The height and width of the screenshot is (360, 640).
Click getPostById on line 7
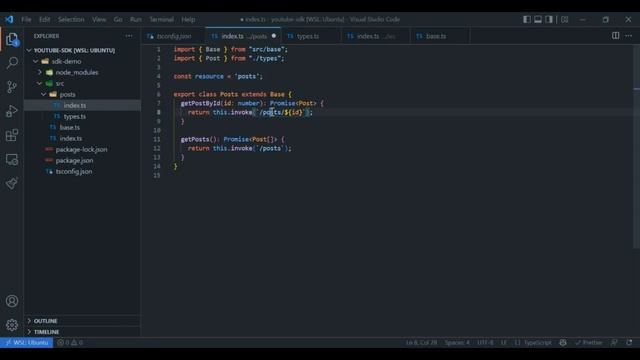click(200, 103)
